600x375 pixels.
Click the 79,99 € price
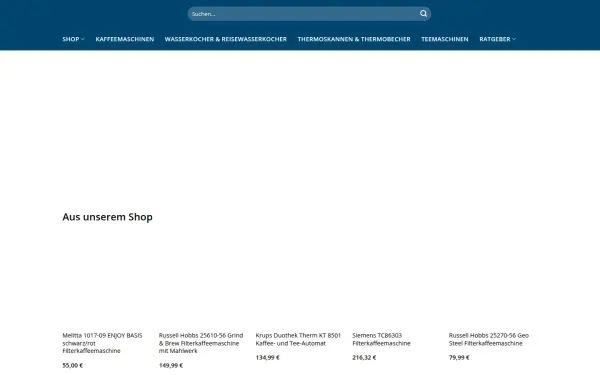coord(459,357)
